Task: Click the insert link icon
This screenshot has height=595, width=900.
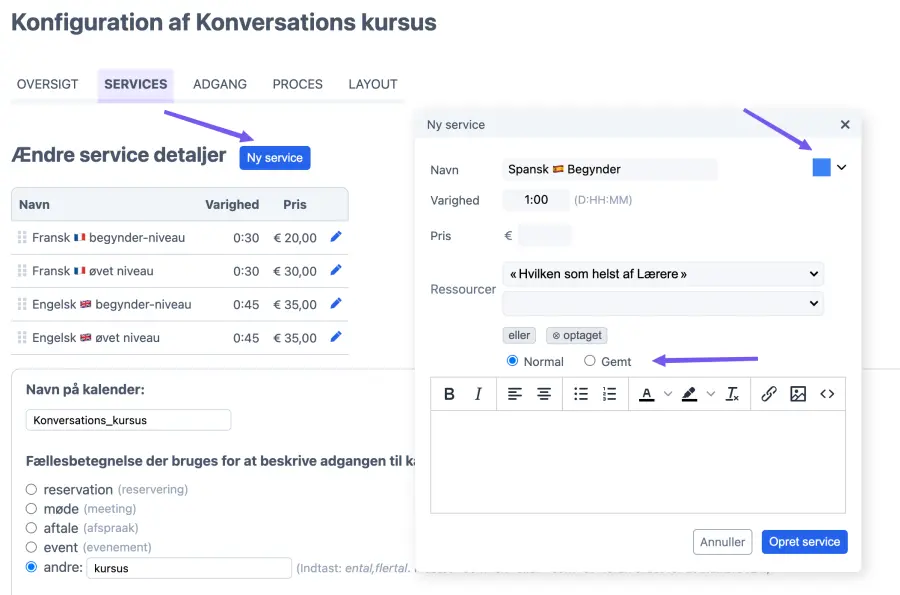Action: coord(768,394)
